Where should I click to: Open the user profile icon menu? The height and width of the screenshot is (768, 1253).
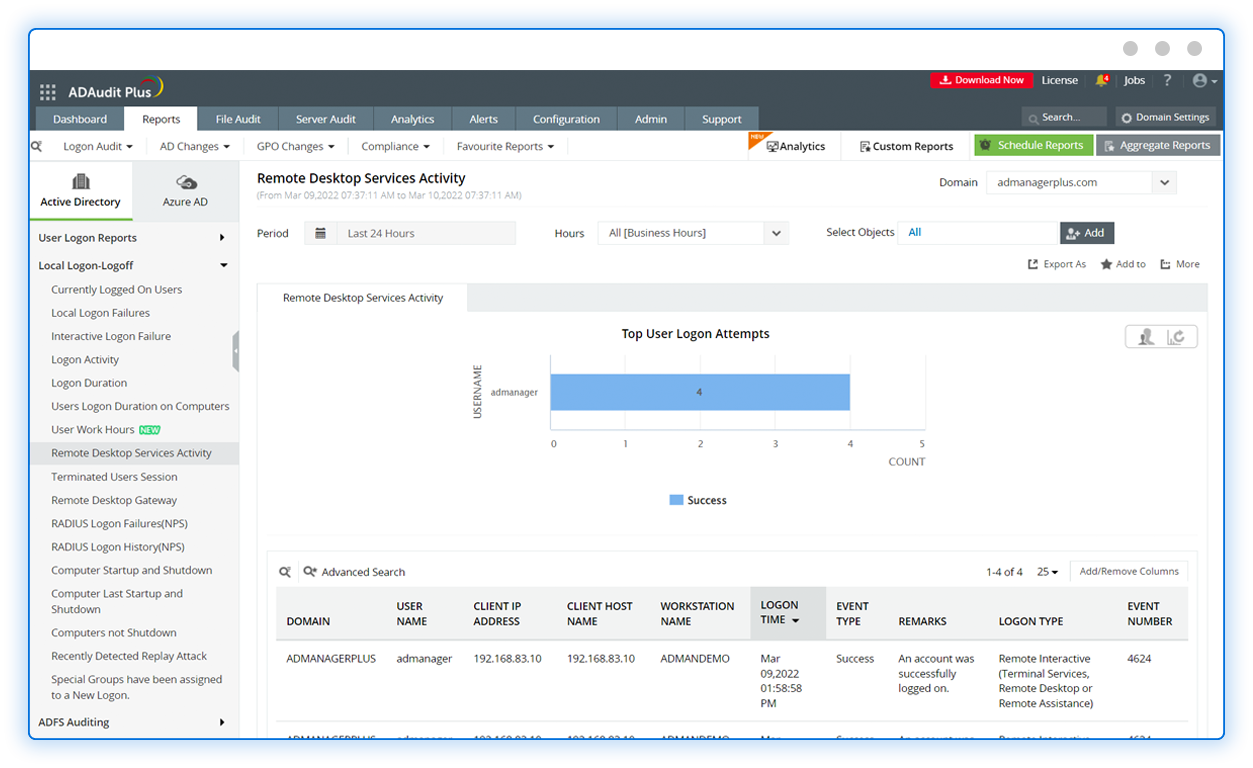(1204, 80)
